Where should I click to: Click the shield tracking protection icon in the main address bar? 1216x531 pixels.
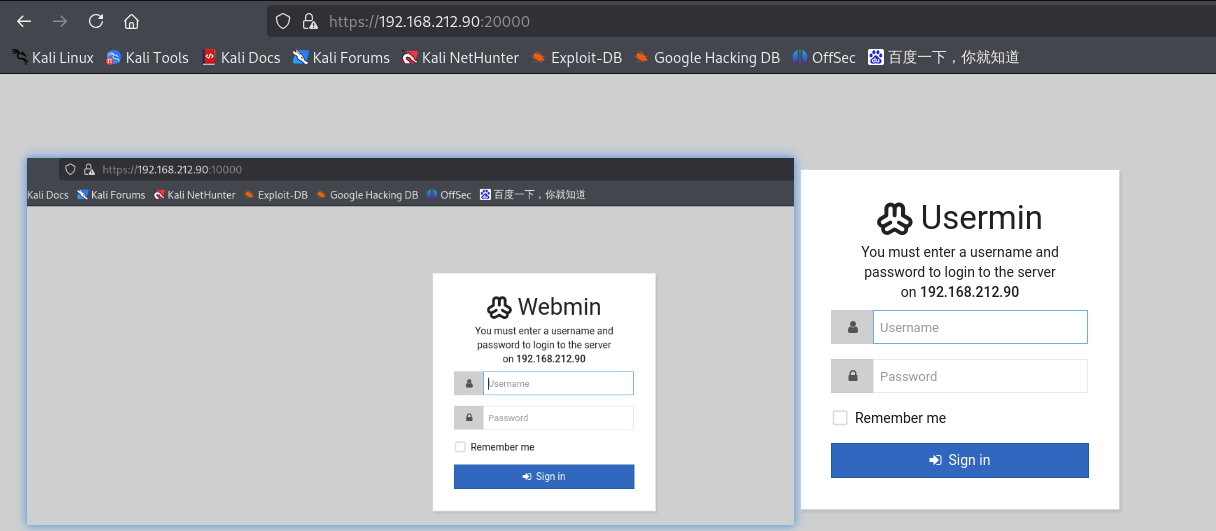click(x=284, y=21)
